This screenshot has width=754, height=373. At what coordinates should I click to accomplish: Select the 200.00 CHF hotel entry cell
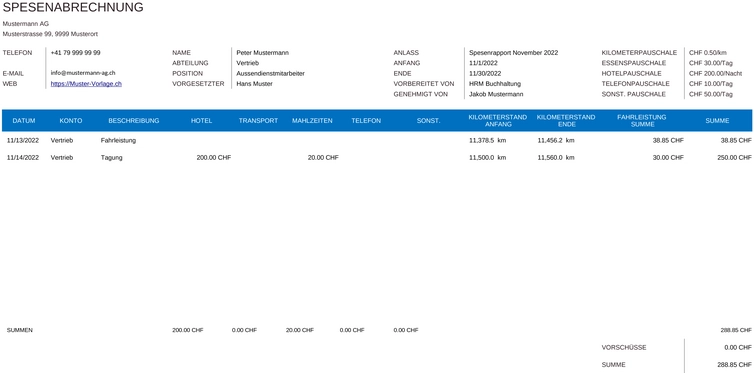pos(214,158)
